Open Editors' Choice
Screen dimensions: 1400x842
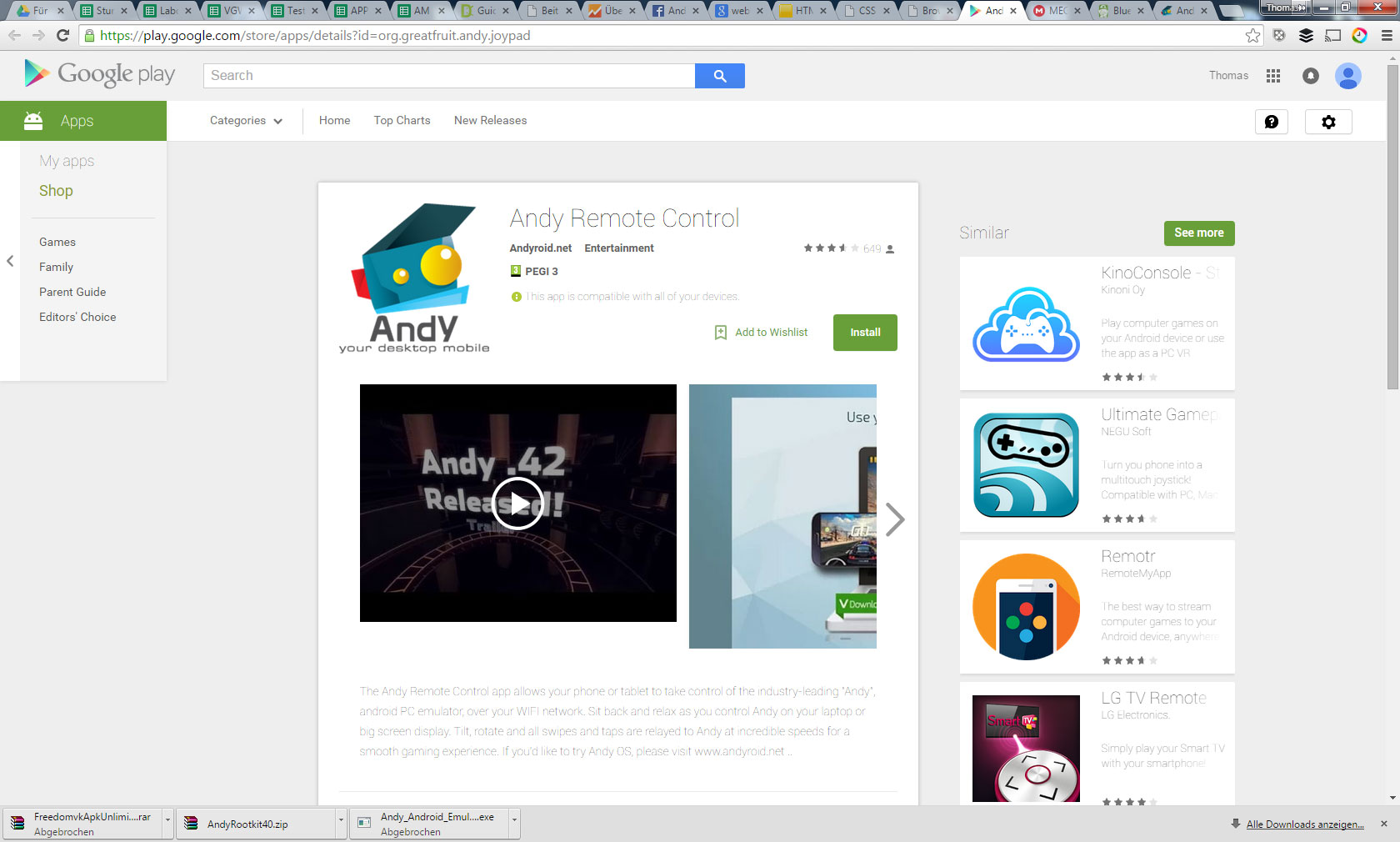click(x=77, y=317)
